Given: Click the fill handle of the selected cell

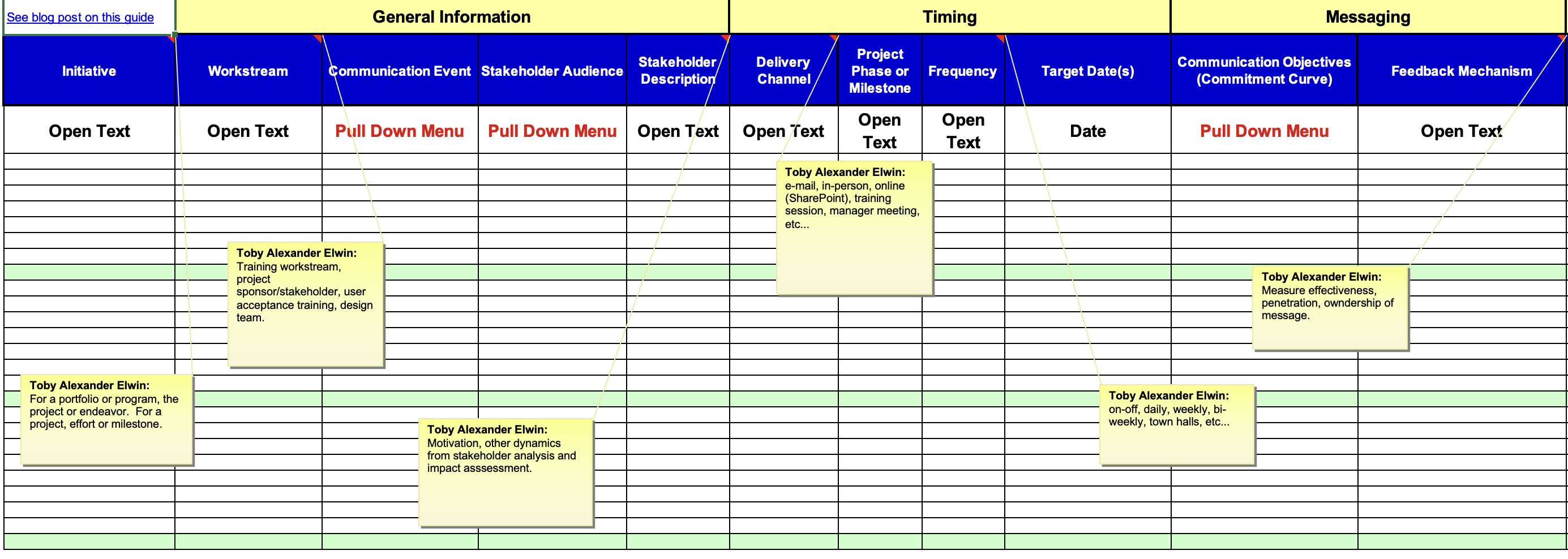Looking at the screenshot, I should coord(175,35).
